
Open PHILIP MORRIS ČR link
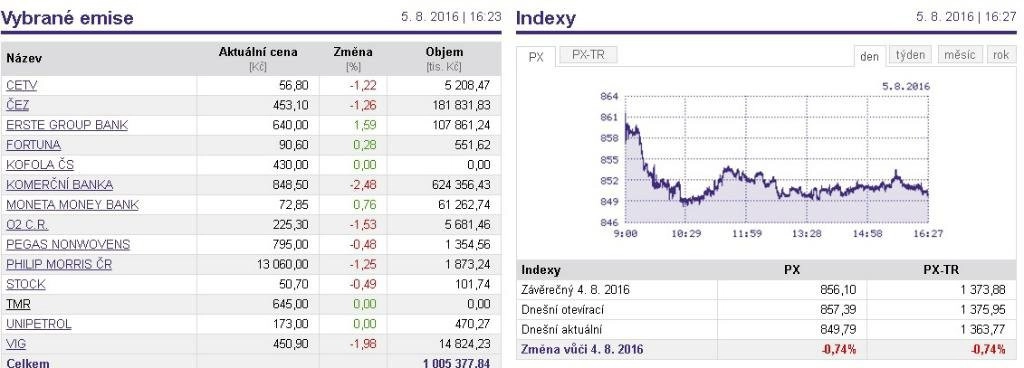click(59, 264)
